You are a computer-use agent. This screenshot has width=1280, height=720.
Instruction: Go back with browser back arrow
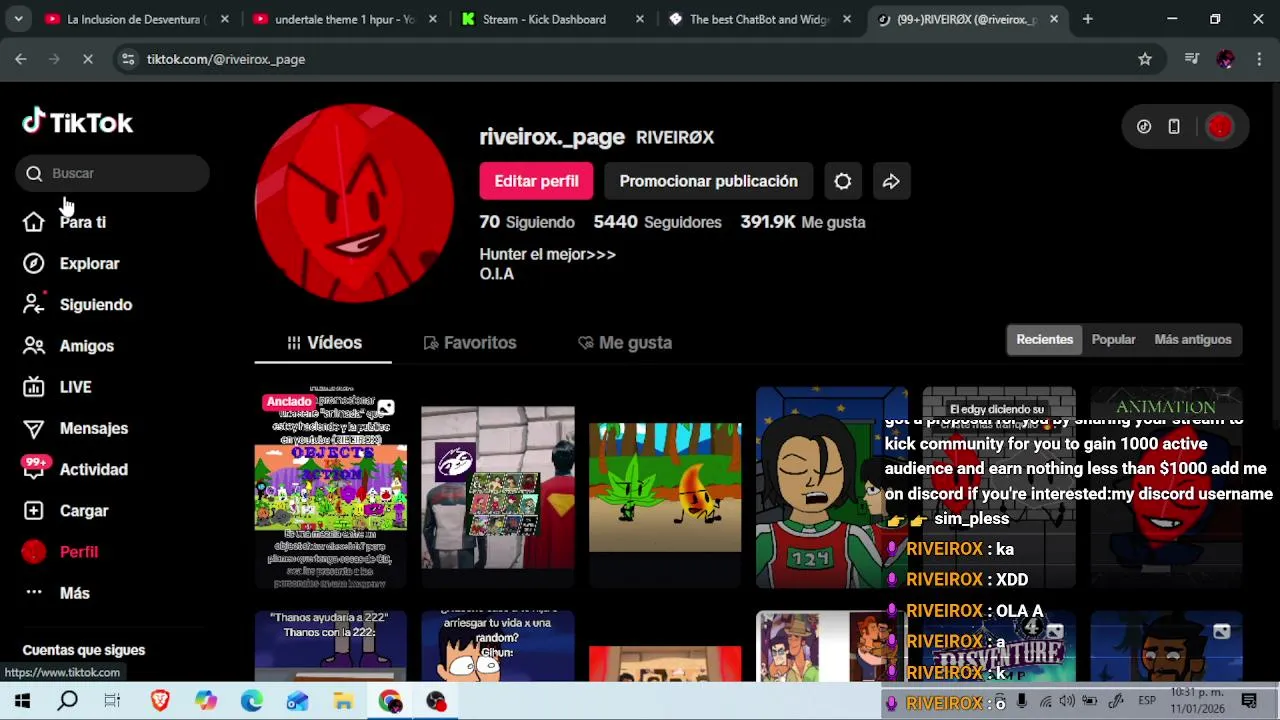[x=21, y=59]
